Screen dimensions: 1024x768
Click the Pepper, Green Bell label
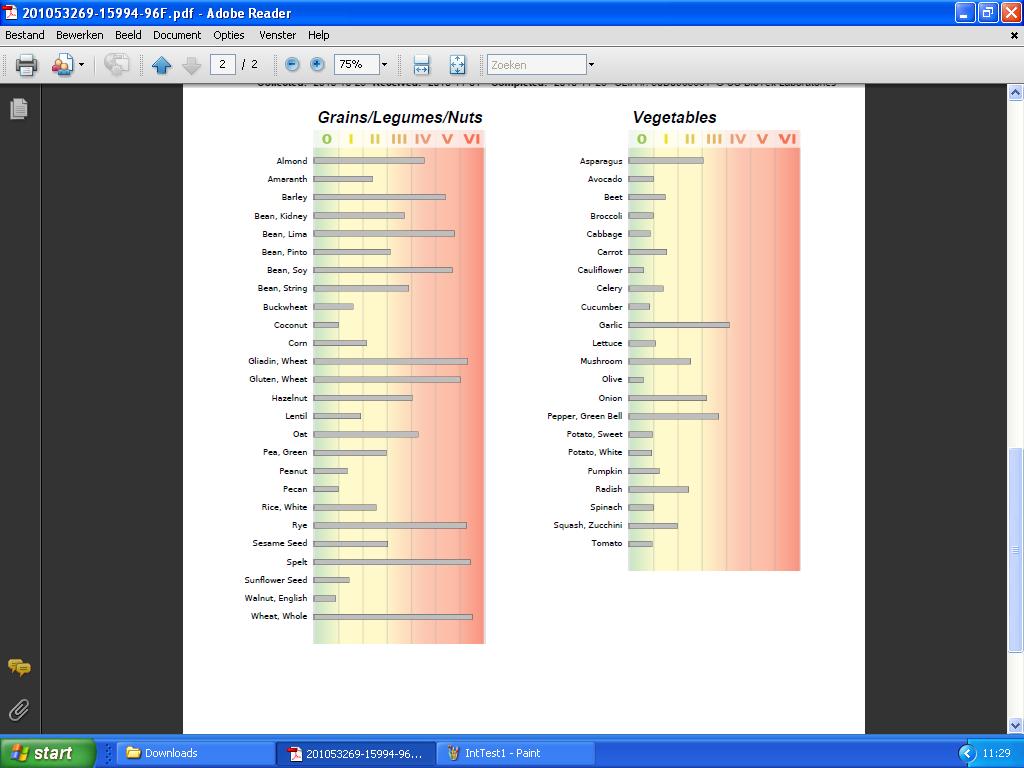coord(584,416)
